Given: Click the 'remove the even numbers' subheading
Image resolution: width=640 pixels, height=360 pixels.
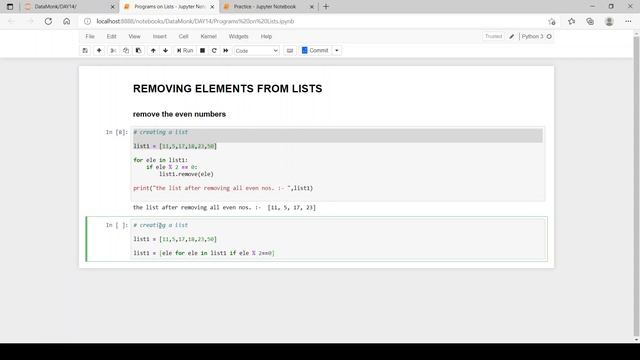Looking at the screenshot, I should click(x=179, y=114).
